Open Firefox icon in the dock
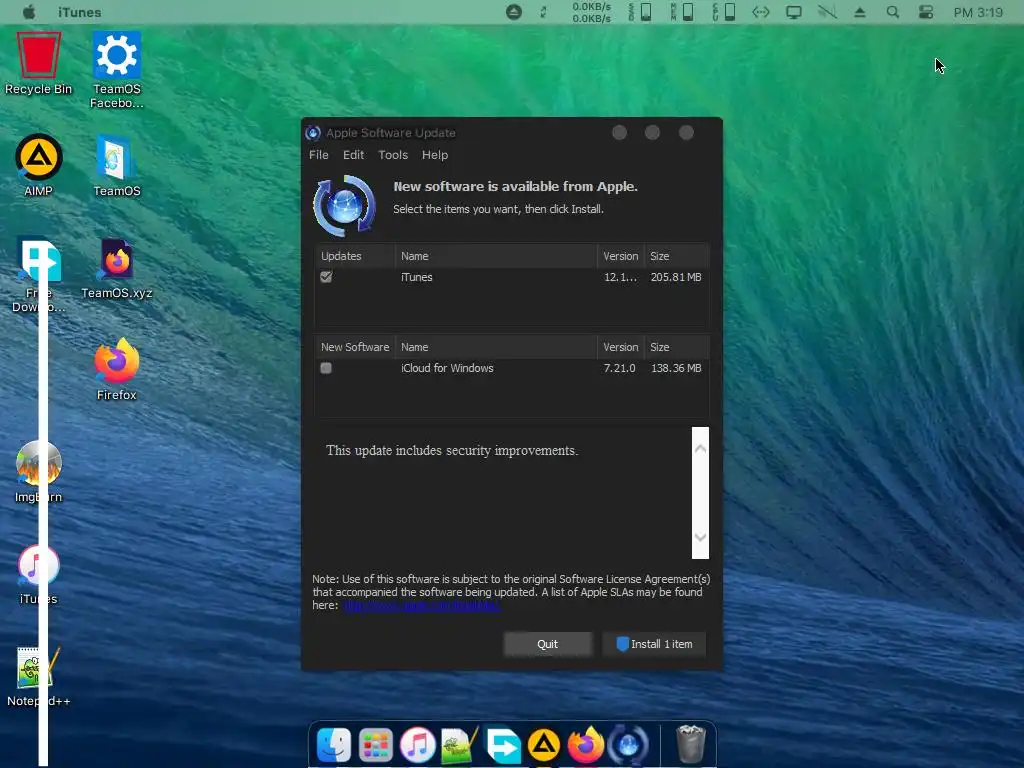The height and width of the screenshot is (768, 1024). (586, 744)
